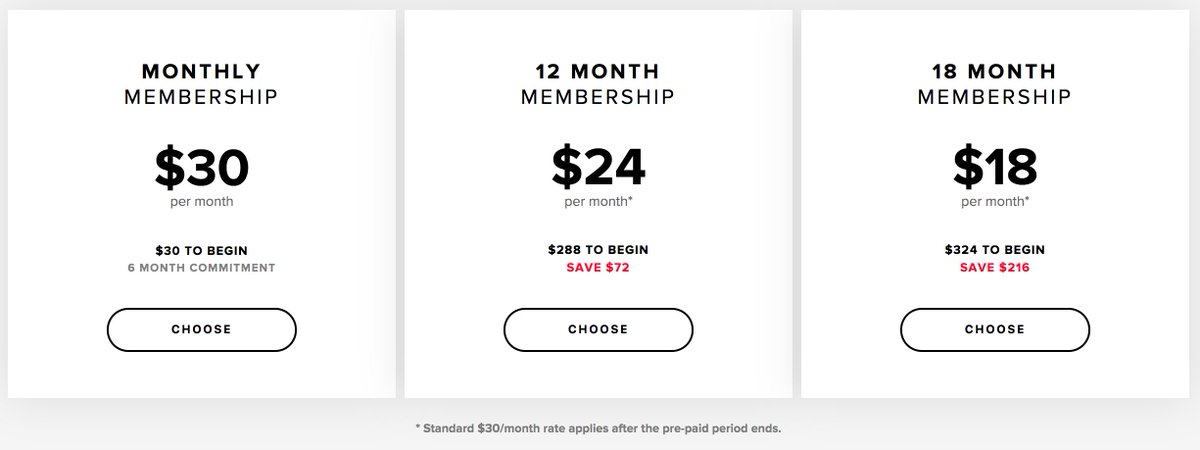The image size is (1200, 450).
Task: Click "per month*" under the $24 price
Action: [598, 201]
